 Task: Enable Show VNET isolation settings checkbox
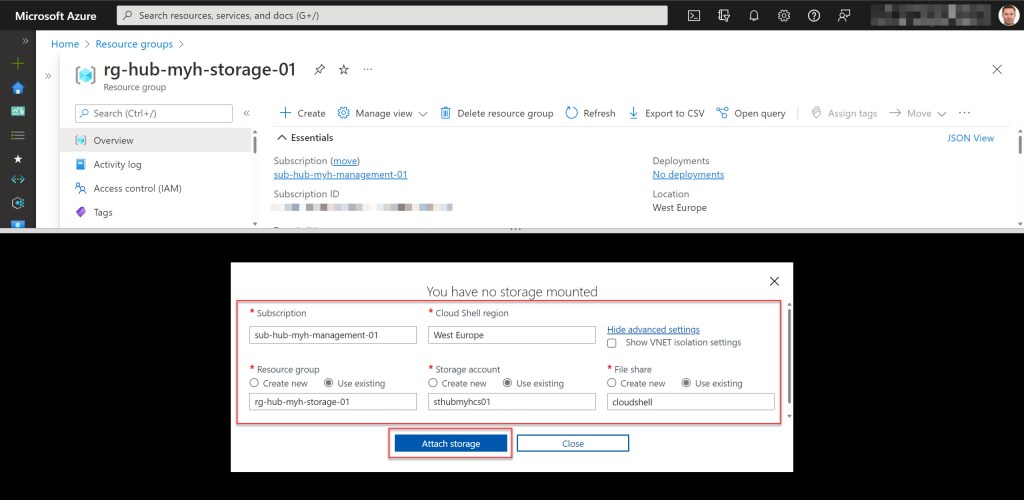(612, 343)
